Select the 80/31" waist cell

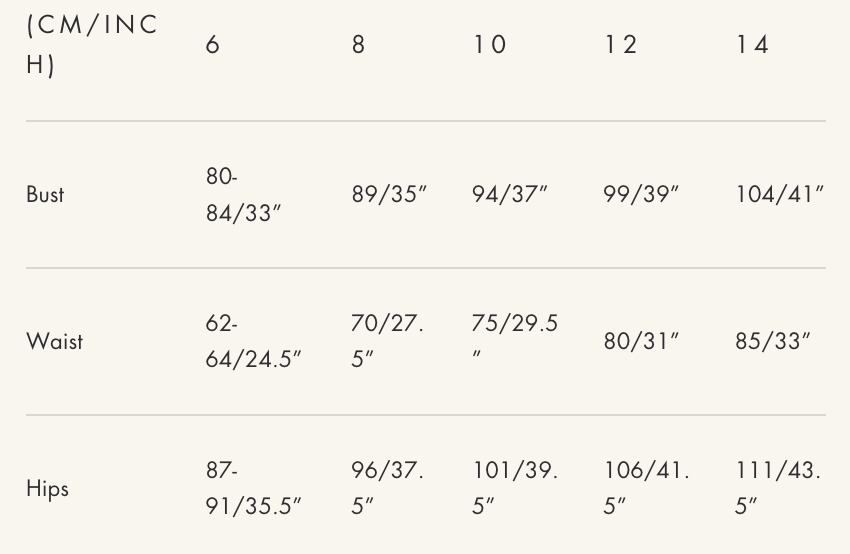tap(641, 341)
